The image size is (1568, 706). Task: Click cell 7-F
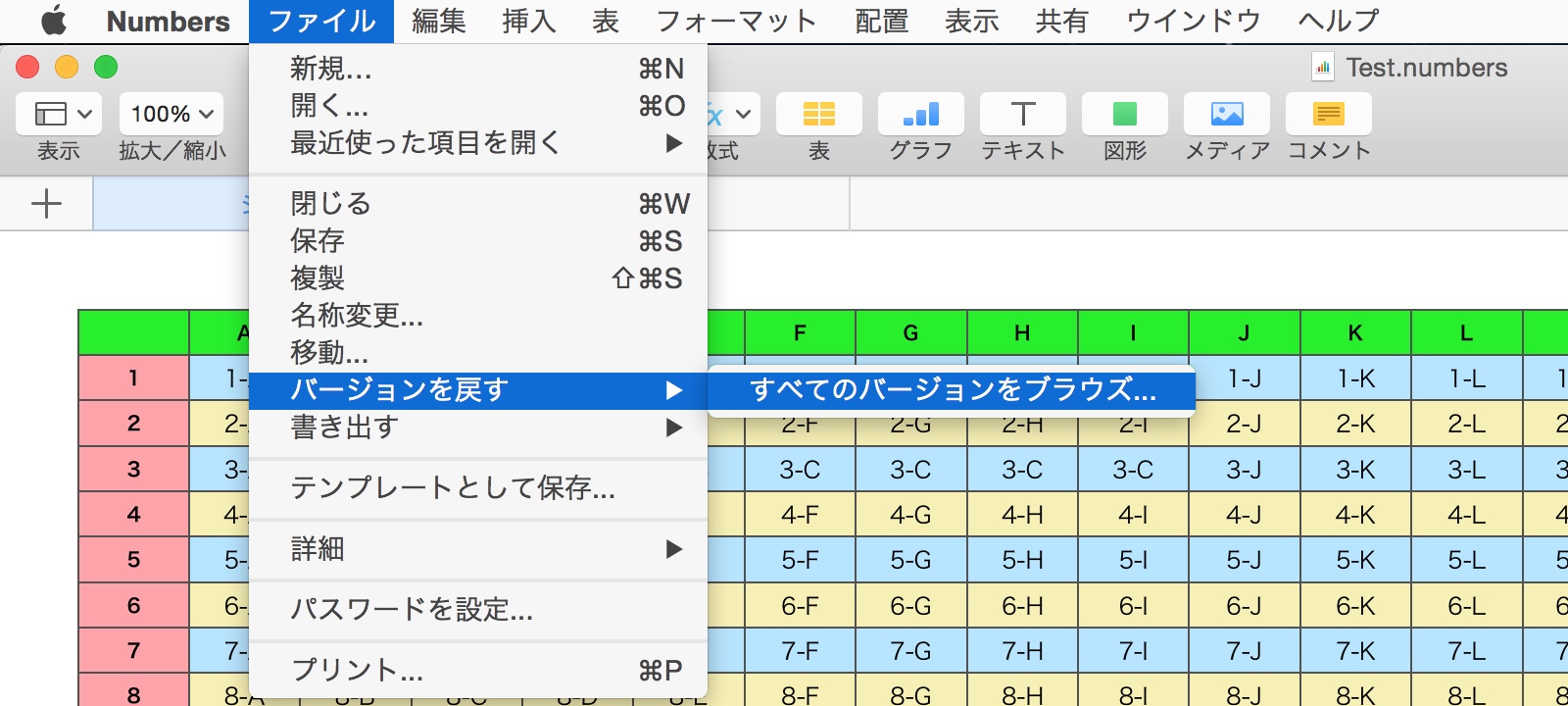point(800,651)
